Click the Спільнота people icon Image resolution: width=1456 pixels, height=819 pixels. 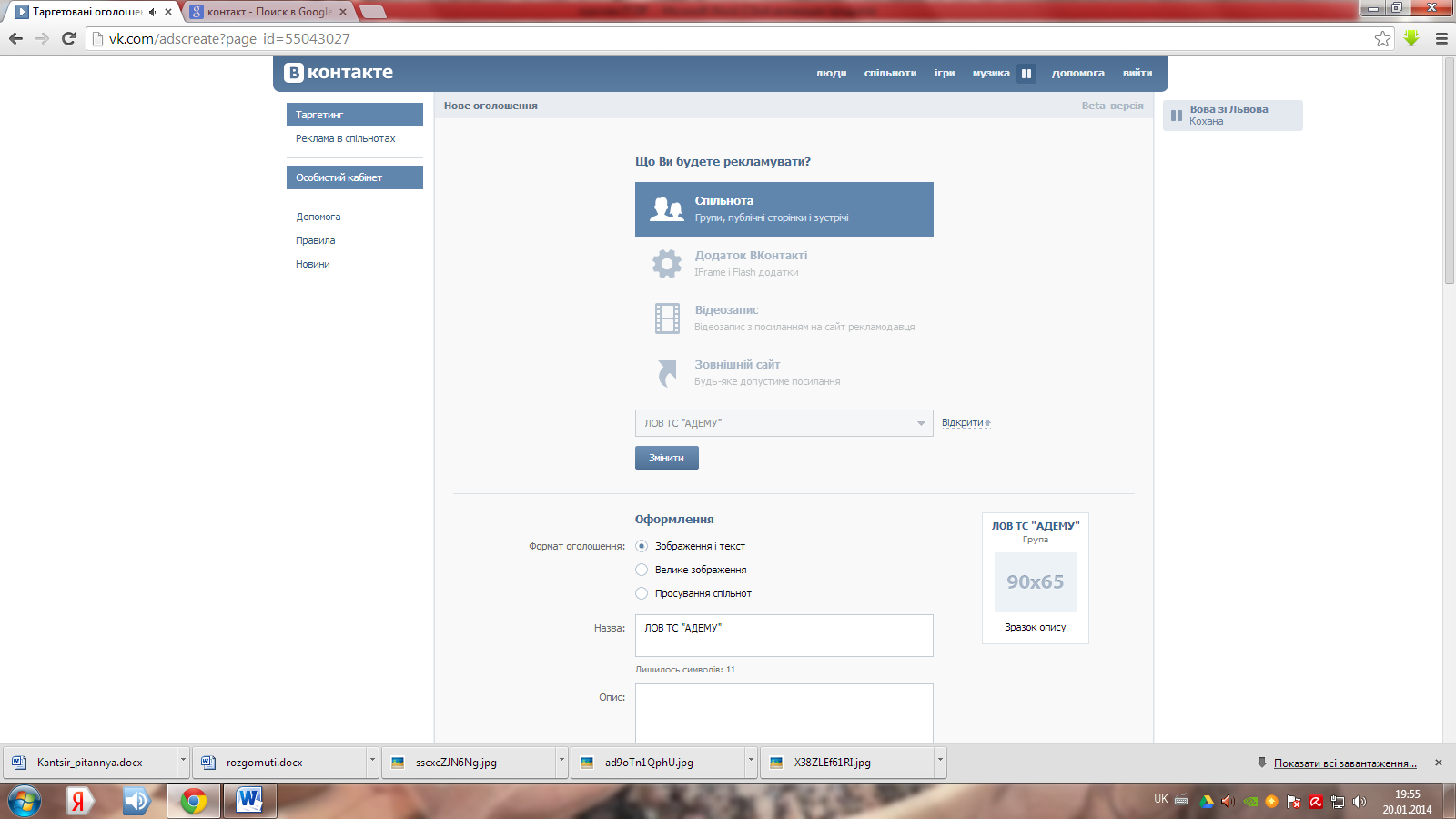point(666,209)
